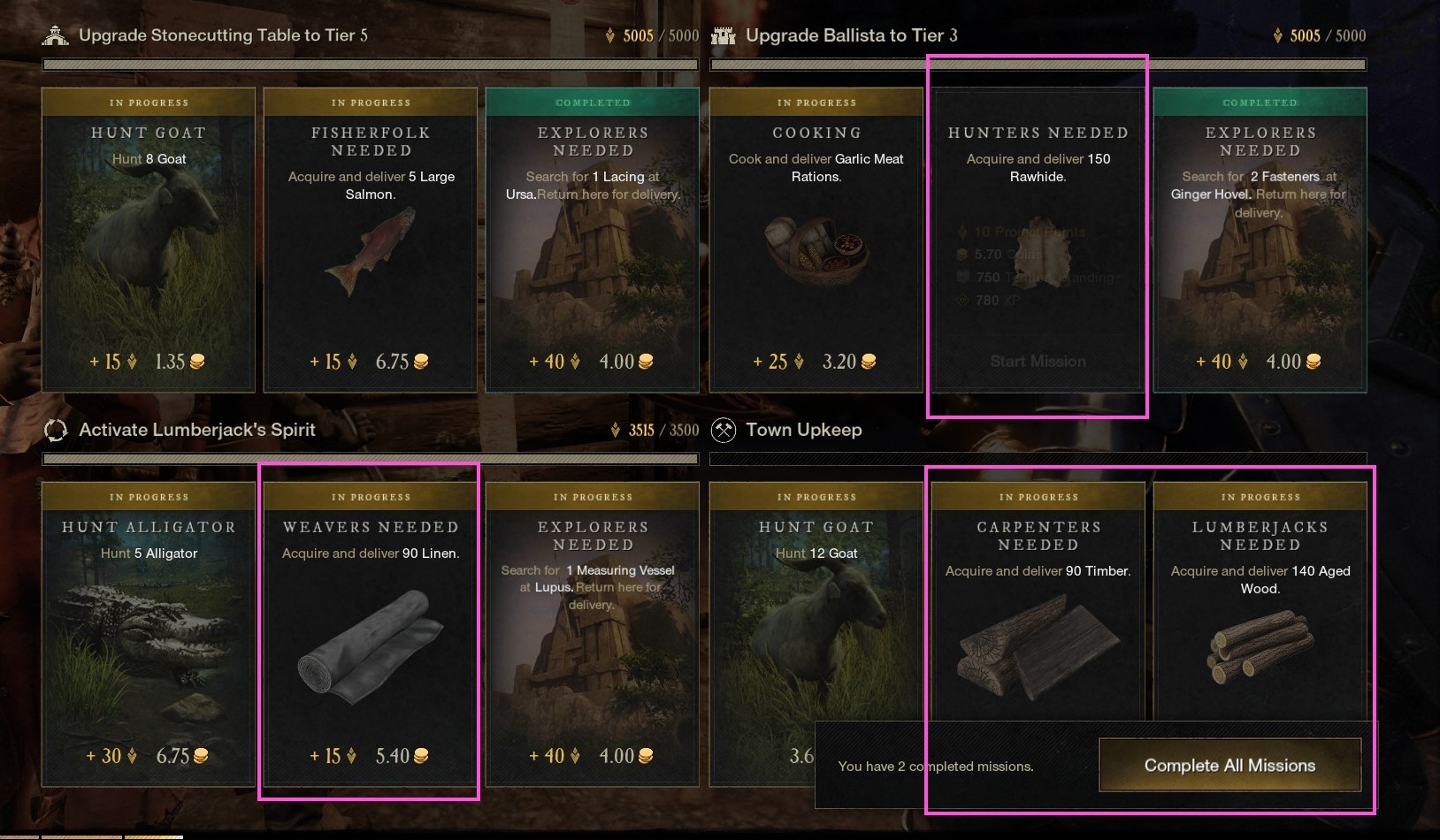Open the Hunt 12 Goat mission card

816,634
